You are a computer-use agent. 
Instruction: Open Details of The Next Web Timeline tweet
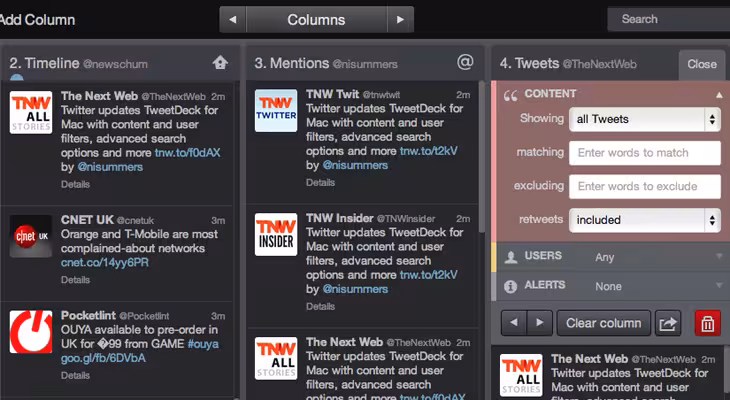[x=75, y=184]
